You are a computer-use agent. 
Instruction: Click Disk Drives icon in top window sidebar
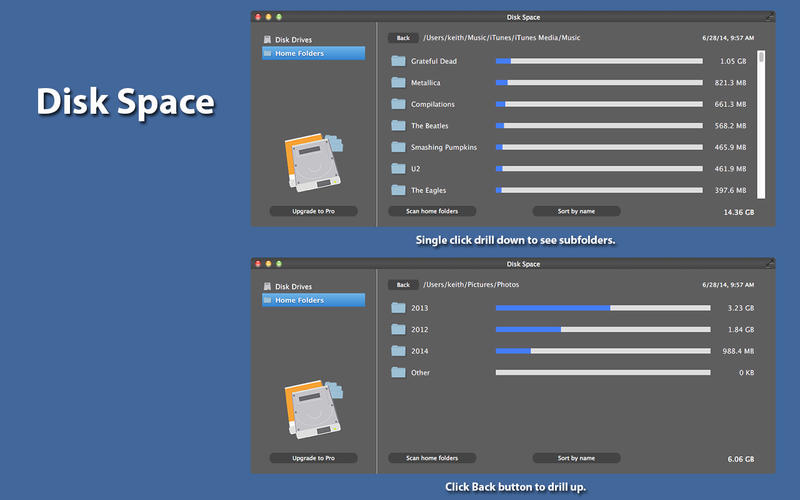click(x=267, y=39)
